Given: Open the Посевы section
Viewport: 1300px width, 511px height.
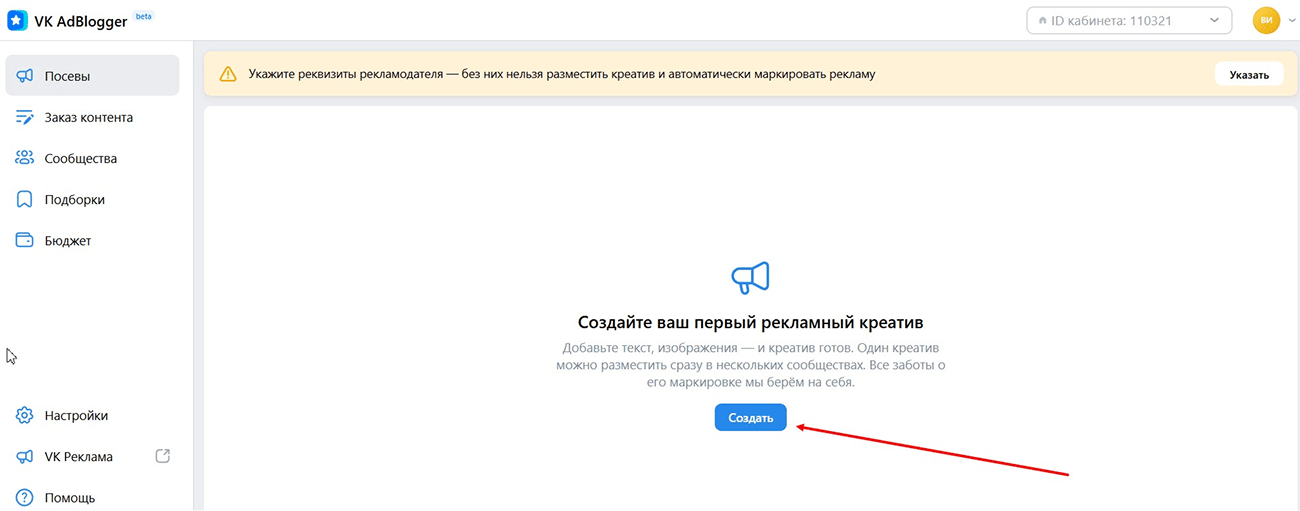Looking at the screenshot, I should (92, 76).
